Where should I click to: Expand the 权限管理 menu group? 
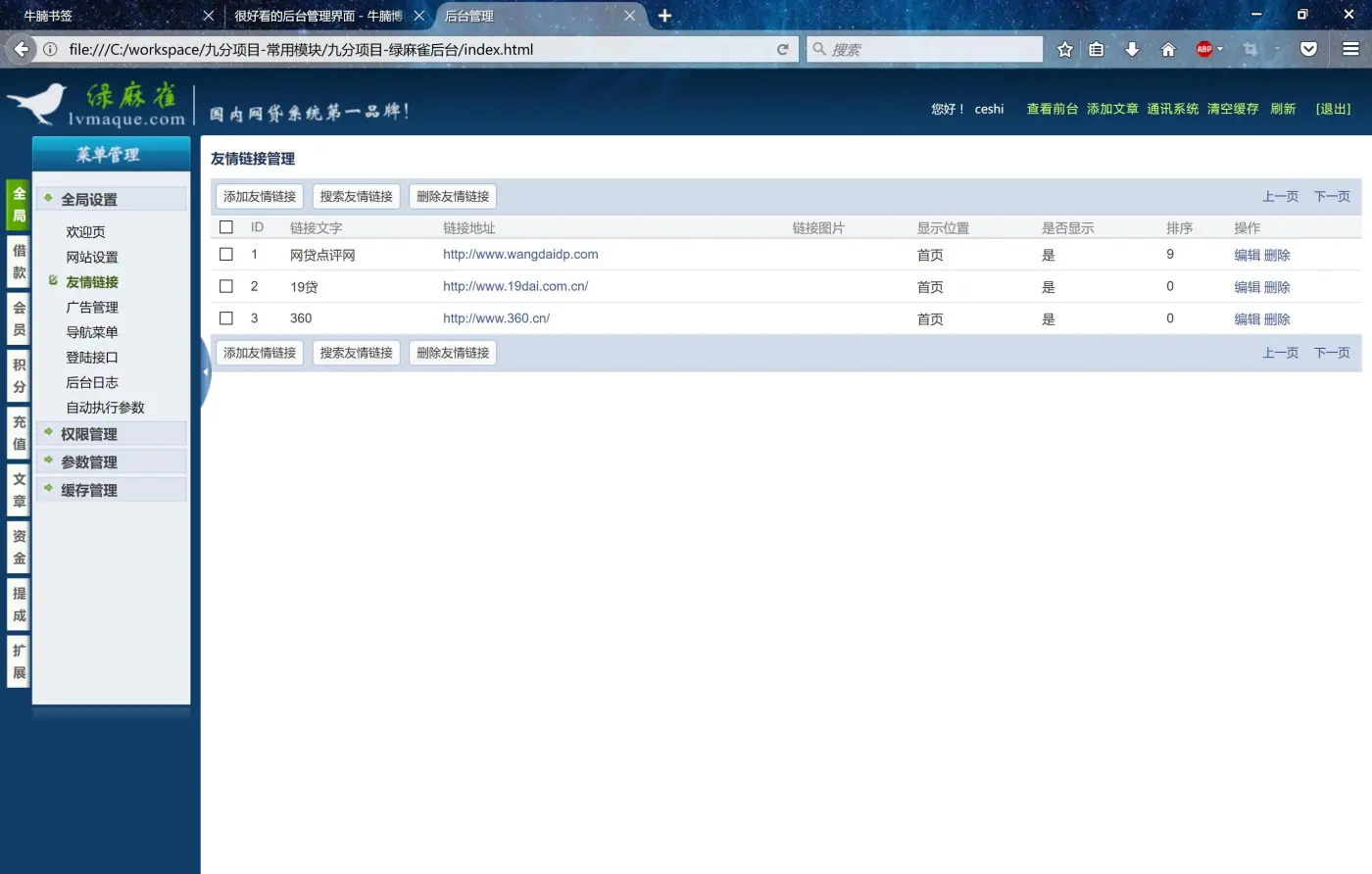tap(111, 434)
